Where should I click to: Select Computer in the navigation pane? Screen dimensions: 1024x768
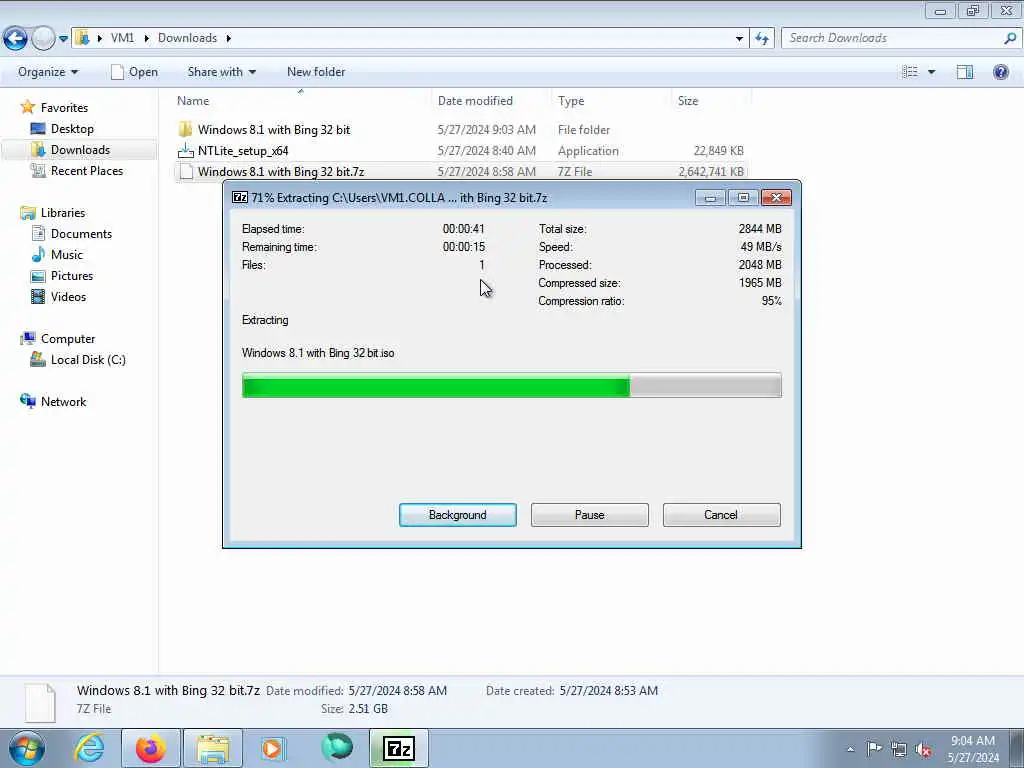coord(68,339)
